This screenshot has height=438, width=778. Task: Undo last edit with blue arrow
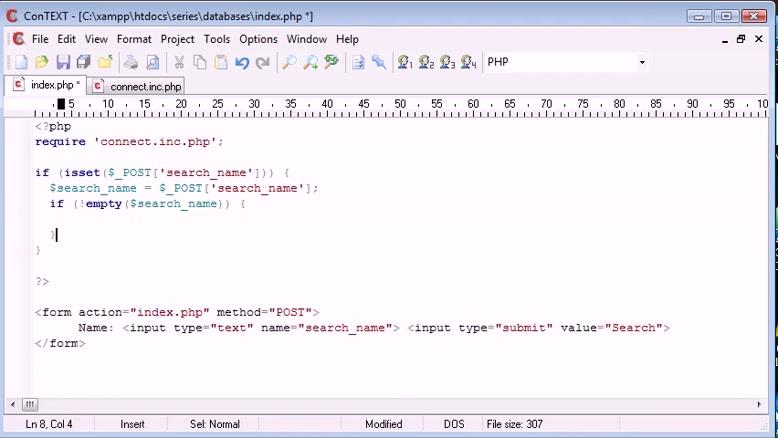pyautogui.click(x=242, y=62)
